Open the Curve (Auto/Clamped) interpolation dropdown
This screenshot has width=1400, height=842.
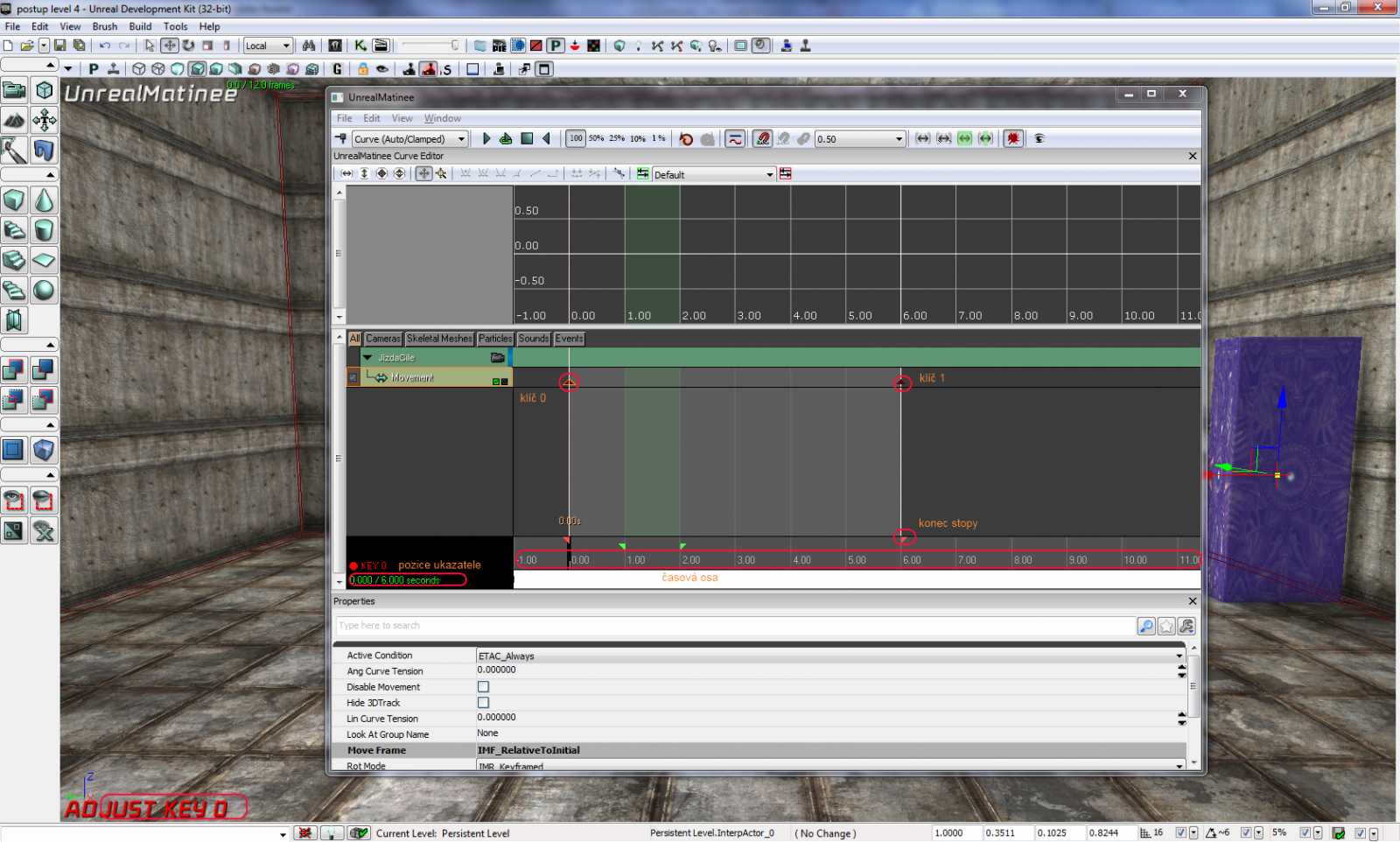[409, 138]
